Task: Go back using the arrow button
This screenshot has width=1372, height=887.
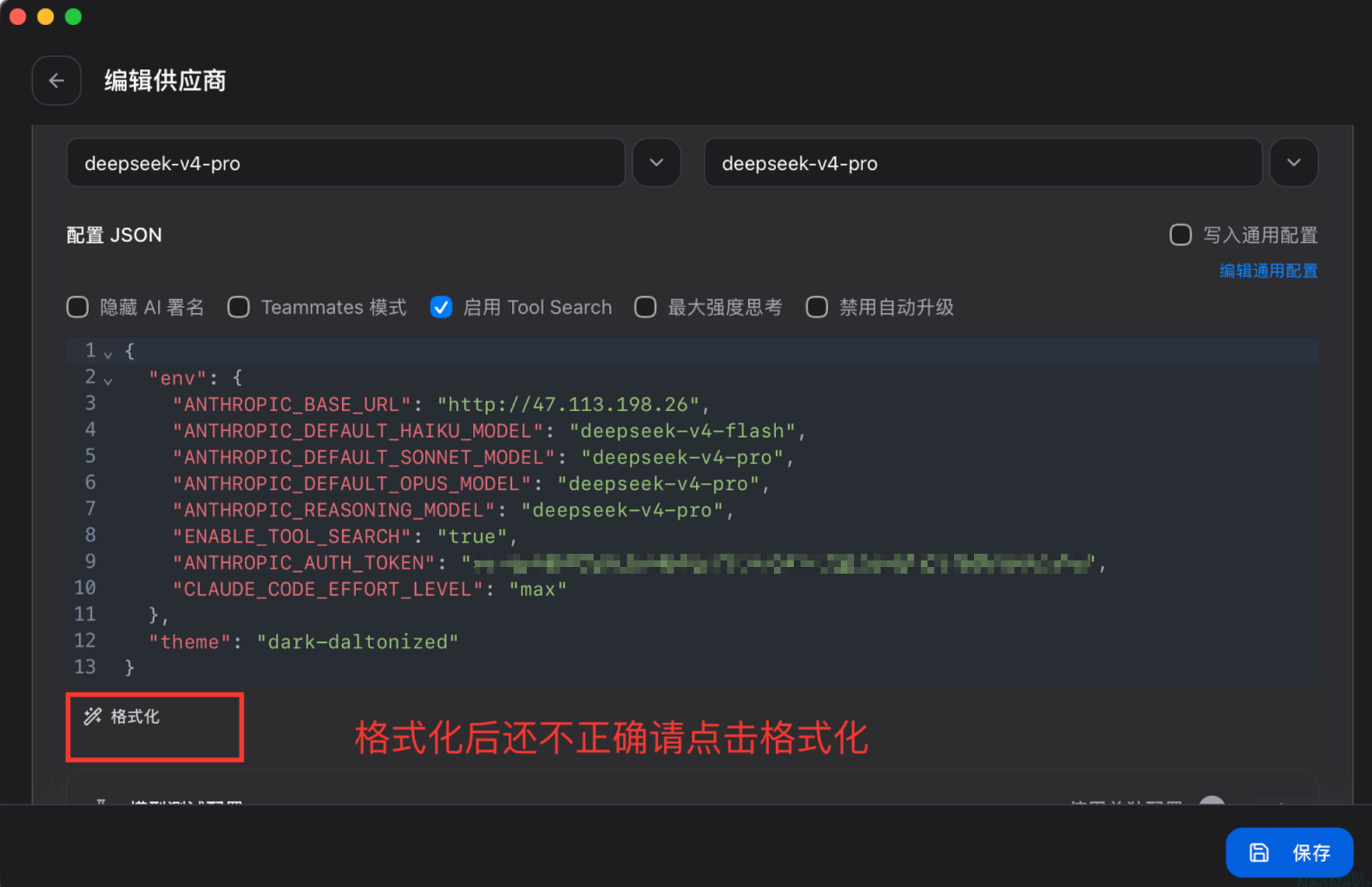Action: coord(56,81)
